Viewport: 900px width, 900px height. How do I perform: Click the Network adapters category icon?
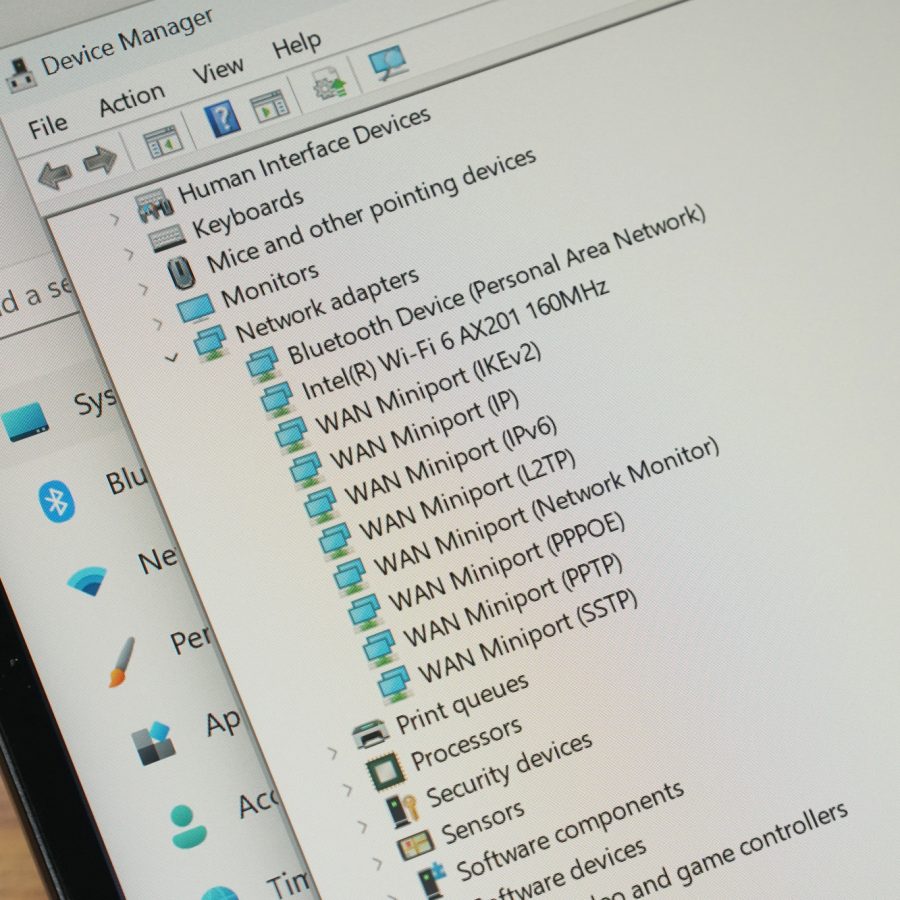[x=210, y=342]
